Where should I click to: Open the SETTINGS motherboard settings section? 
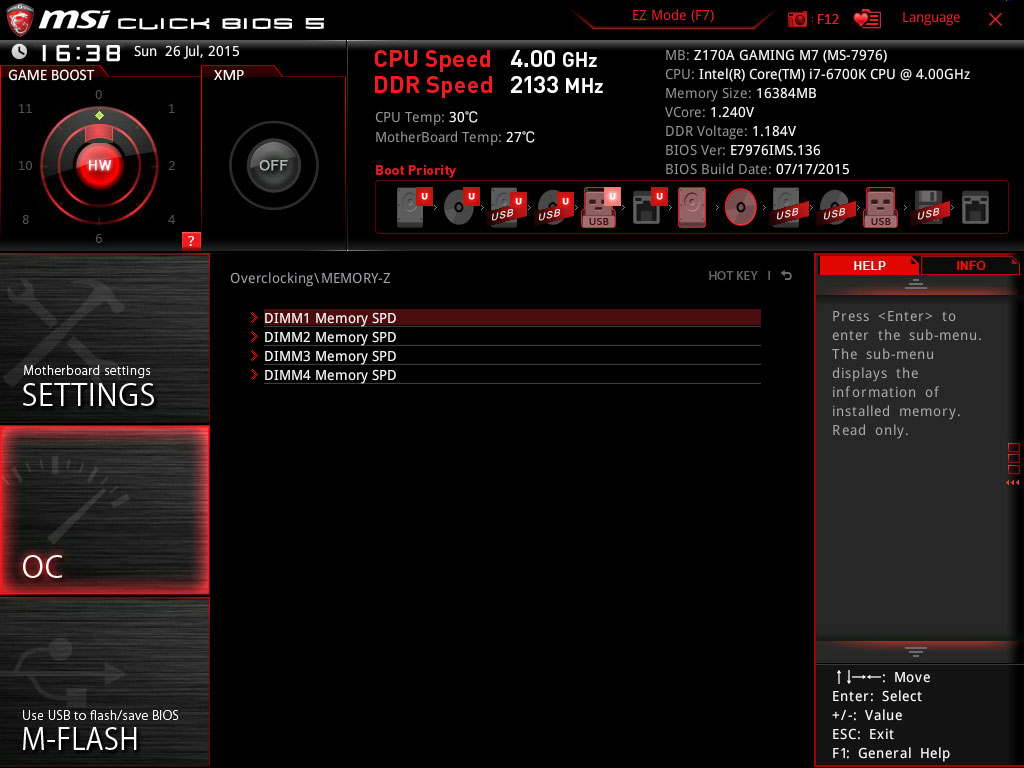[104, 338]
